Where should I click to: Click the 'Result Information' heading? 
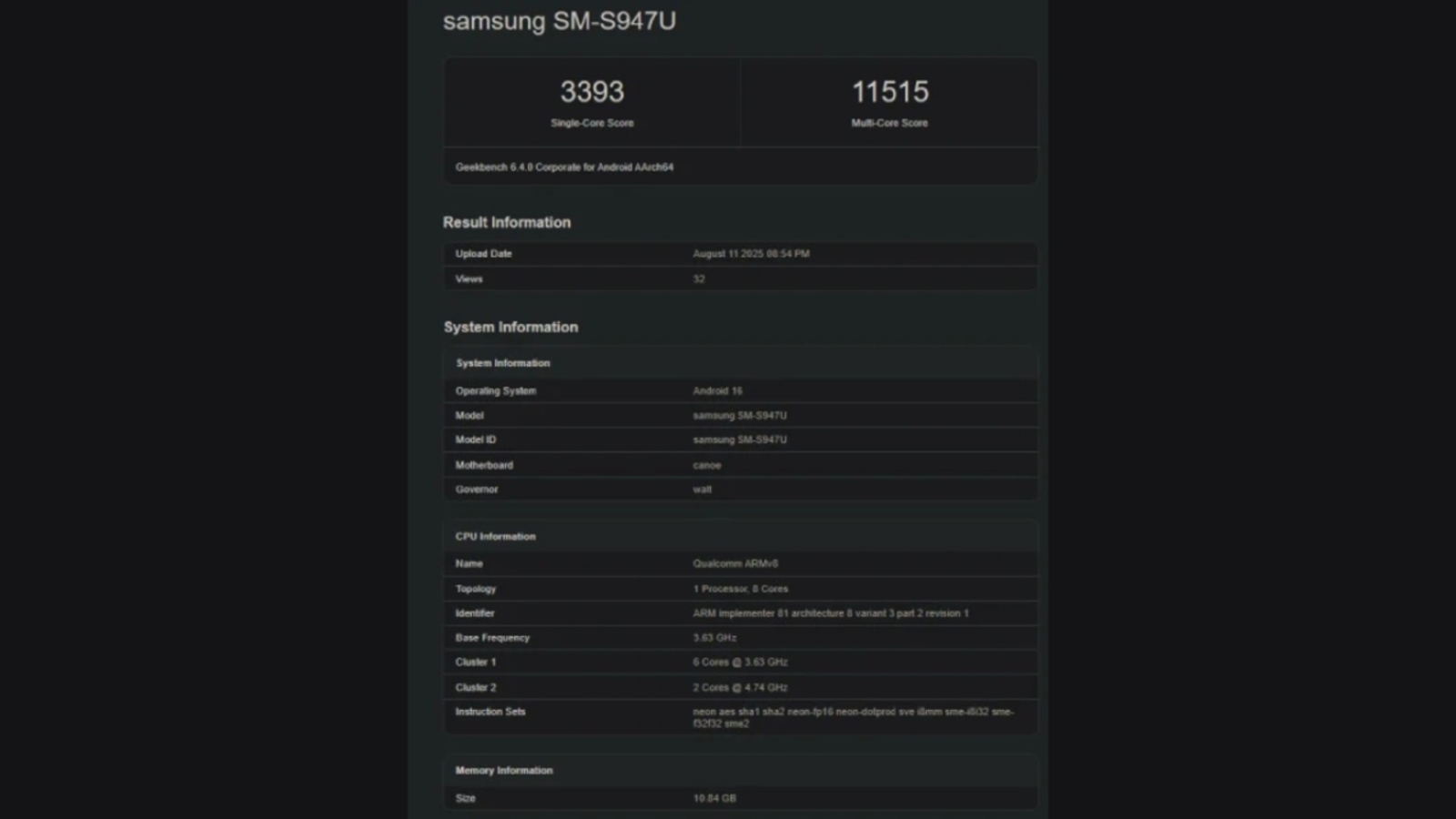[507, 222]
